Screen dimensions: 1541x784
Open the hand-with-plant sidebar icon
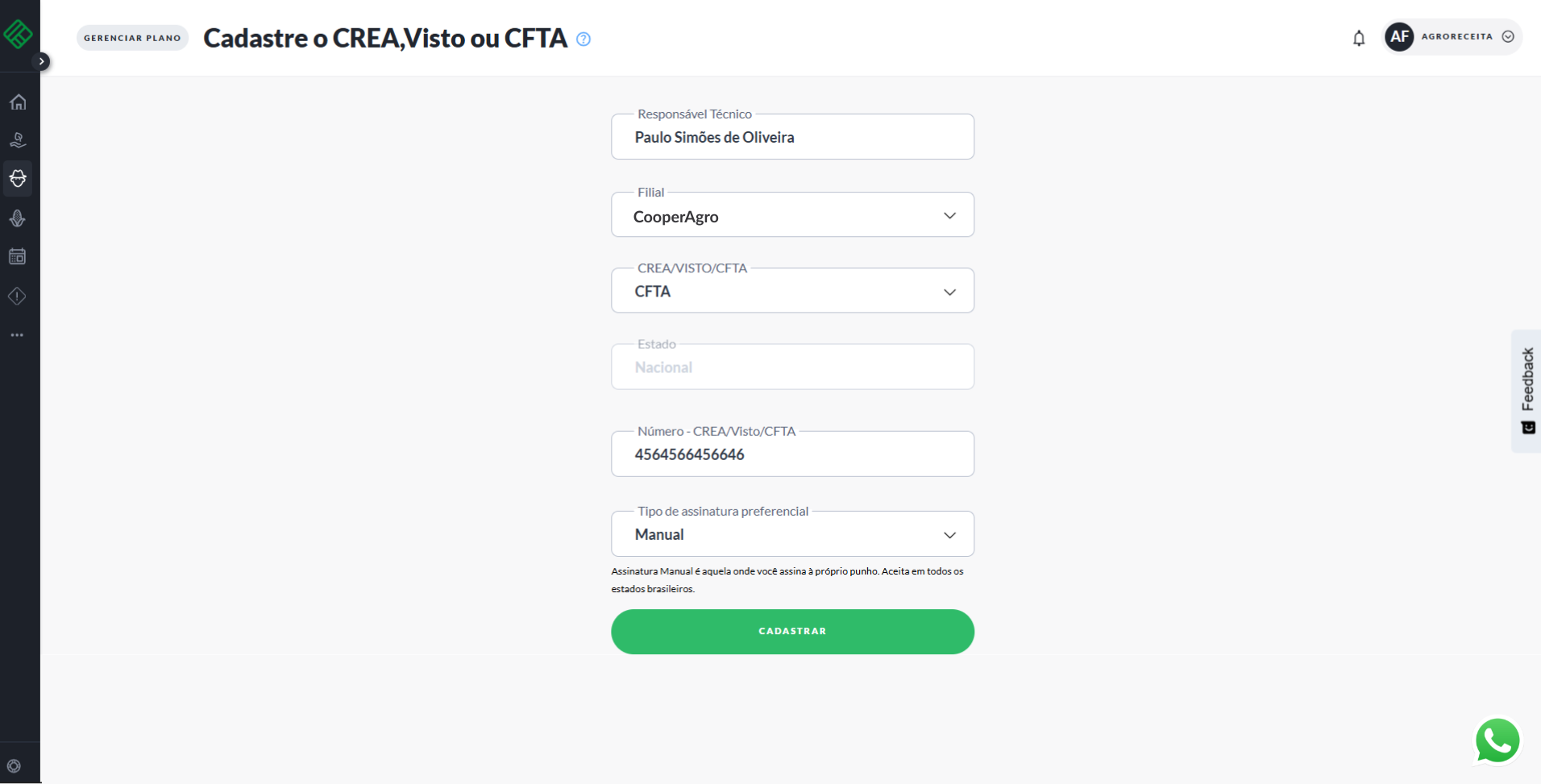pyautogui.click(x=18, y=140)
